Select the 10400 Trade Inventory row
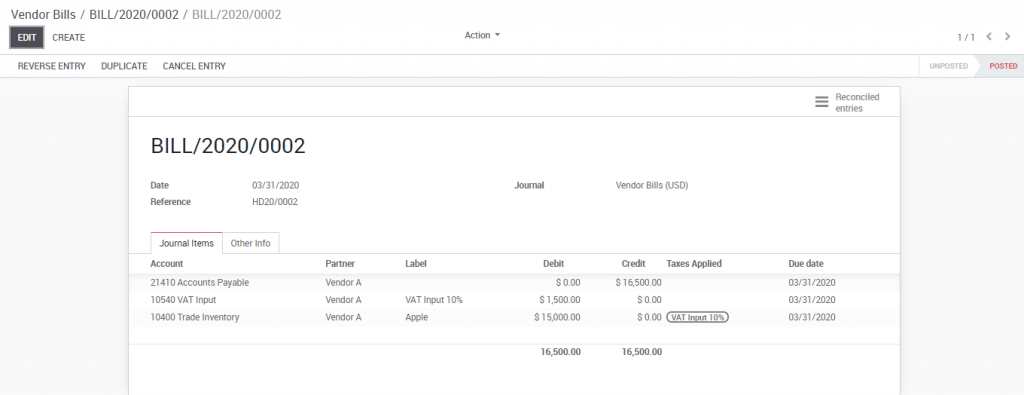This screenshot has height=395, width=1024. pyautogui.click(x=515, y=317)
